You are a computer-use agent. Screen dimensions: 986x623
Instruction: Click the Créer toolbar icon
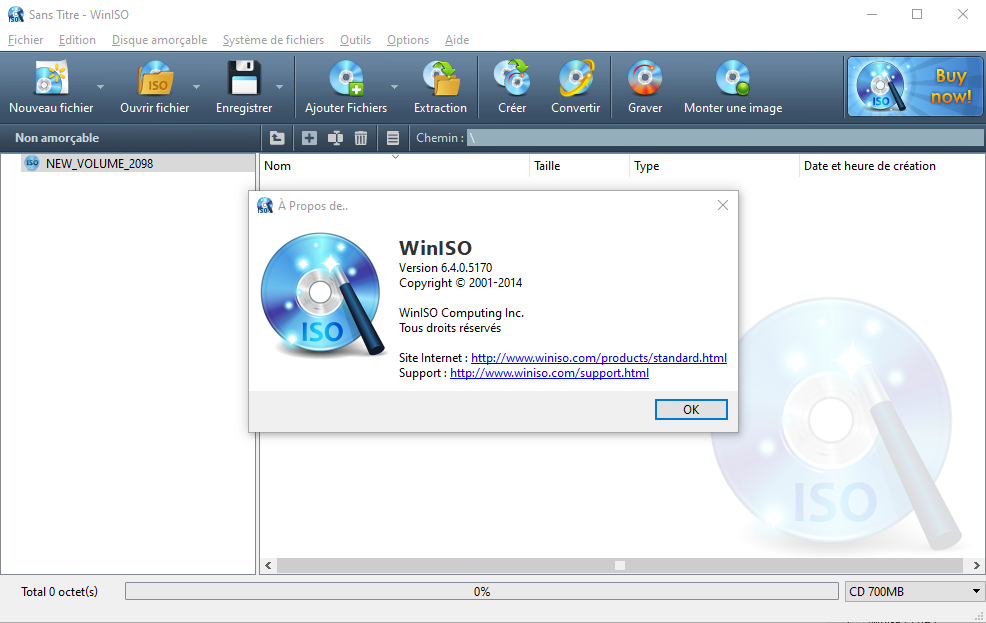pos(512,79)
